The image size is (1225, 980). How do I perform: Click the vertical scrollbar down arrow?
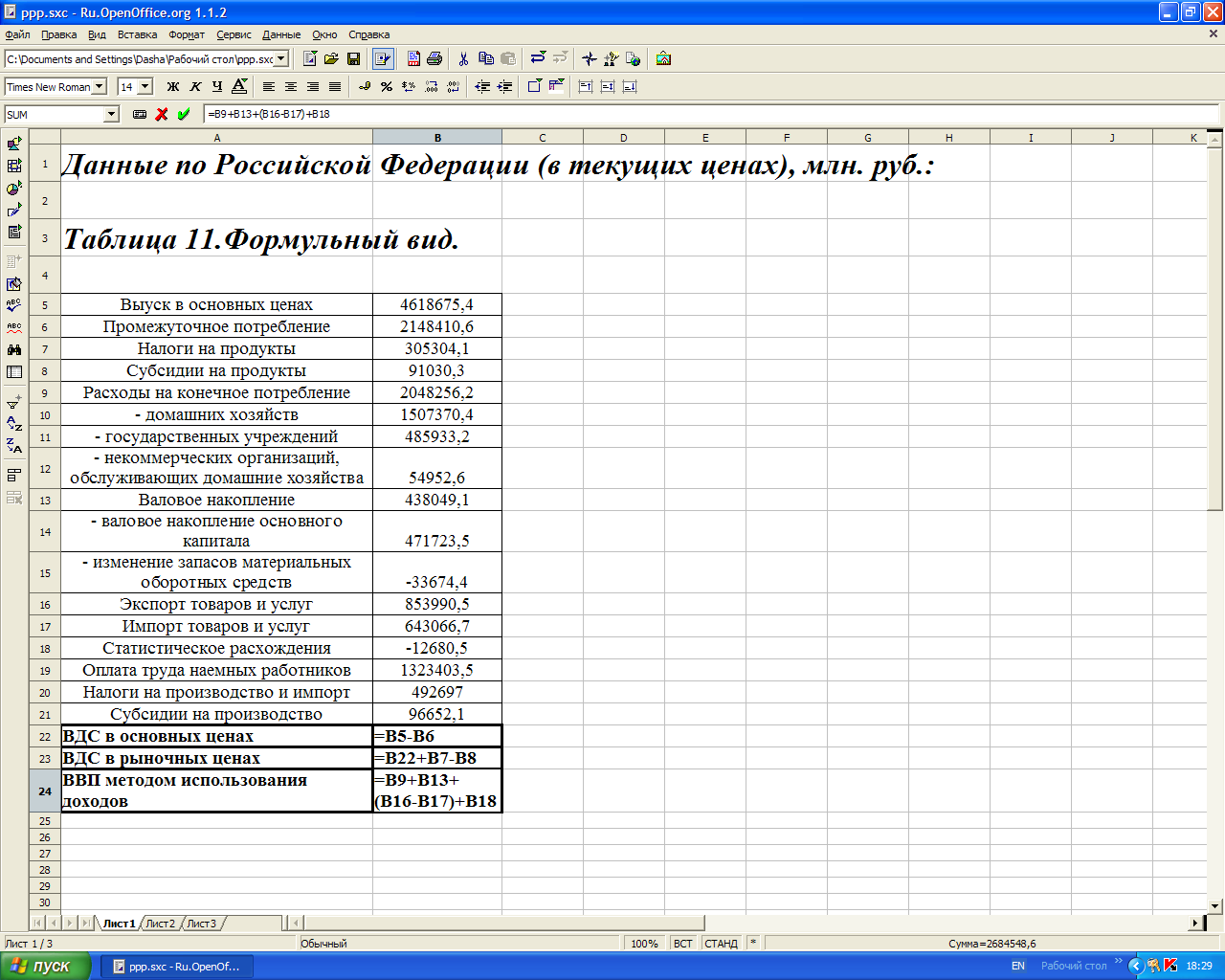click(1216, 905)
